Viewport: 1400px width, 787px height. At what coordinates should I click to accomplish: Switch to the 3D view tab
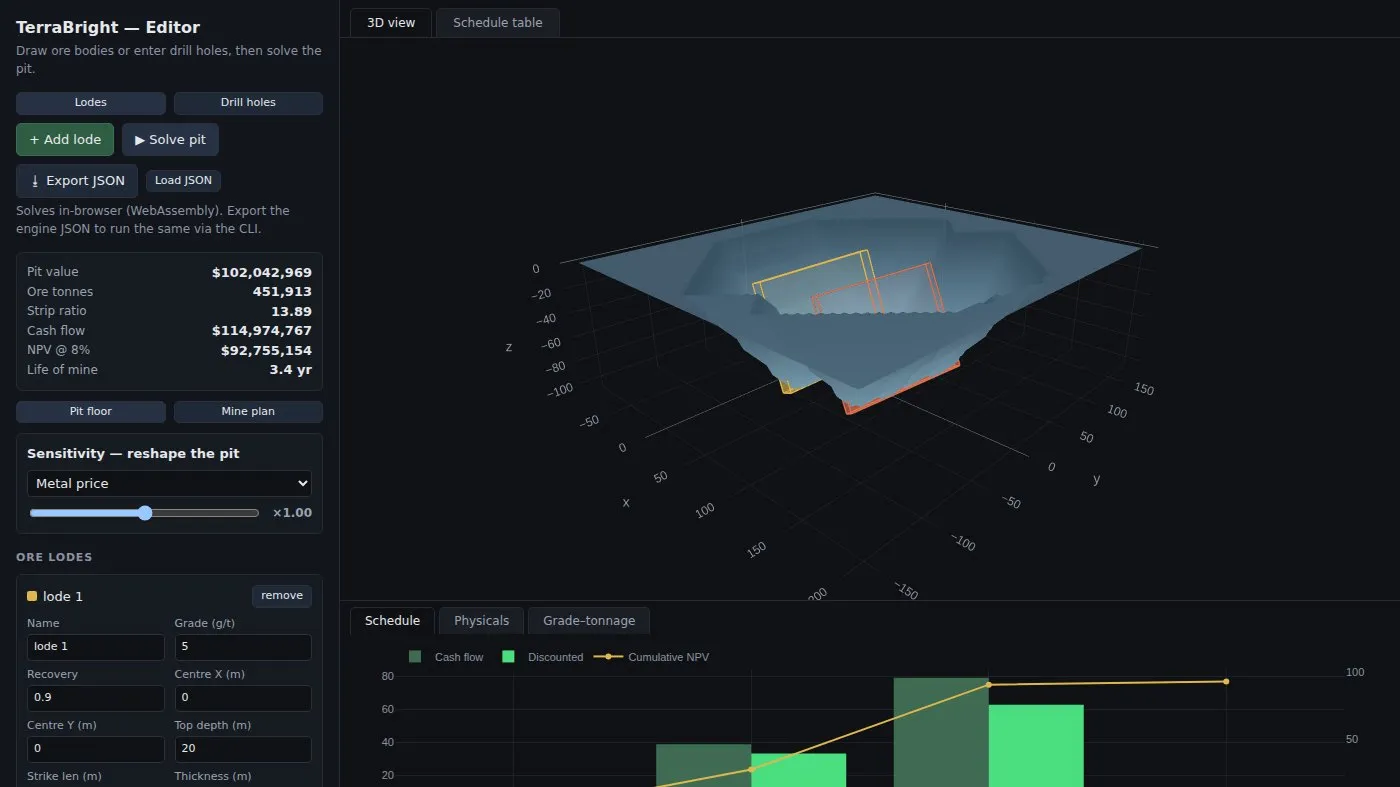(391, 22)
